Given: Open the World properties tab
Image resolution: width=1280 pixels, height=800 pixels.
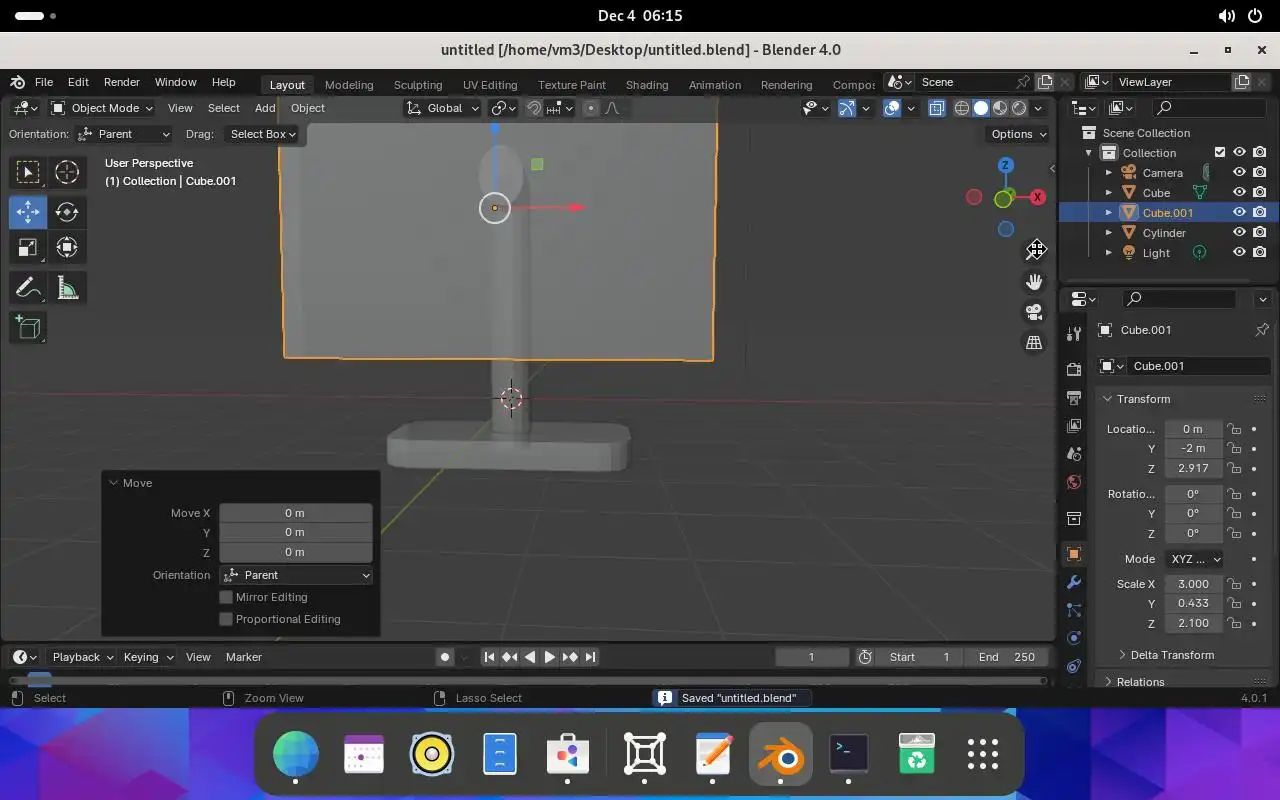Looking at the screenshot, I should [1074, 482].
